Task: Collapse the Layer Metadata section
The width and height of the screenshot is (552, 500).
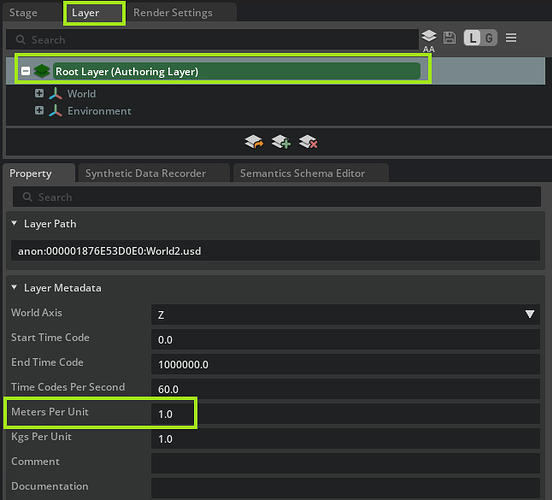Action: [14, 287]
